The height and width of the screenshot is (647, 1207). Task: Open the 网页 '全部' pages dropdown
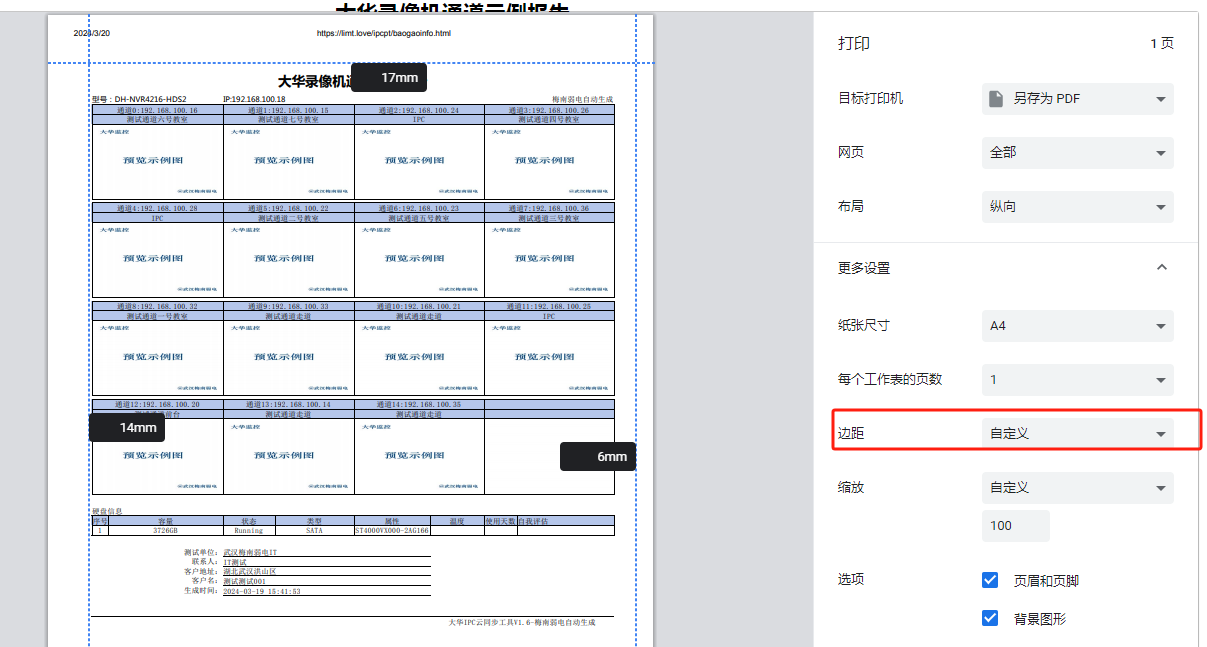point(1077,152)
